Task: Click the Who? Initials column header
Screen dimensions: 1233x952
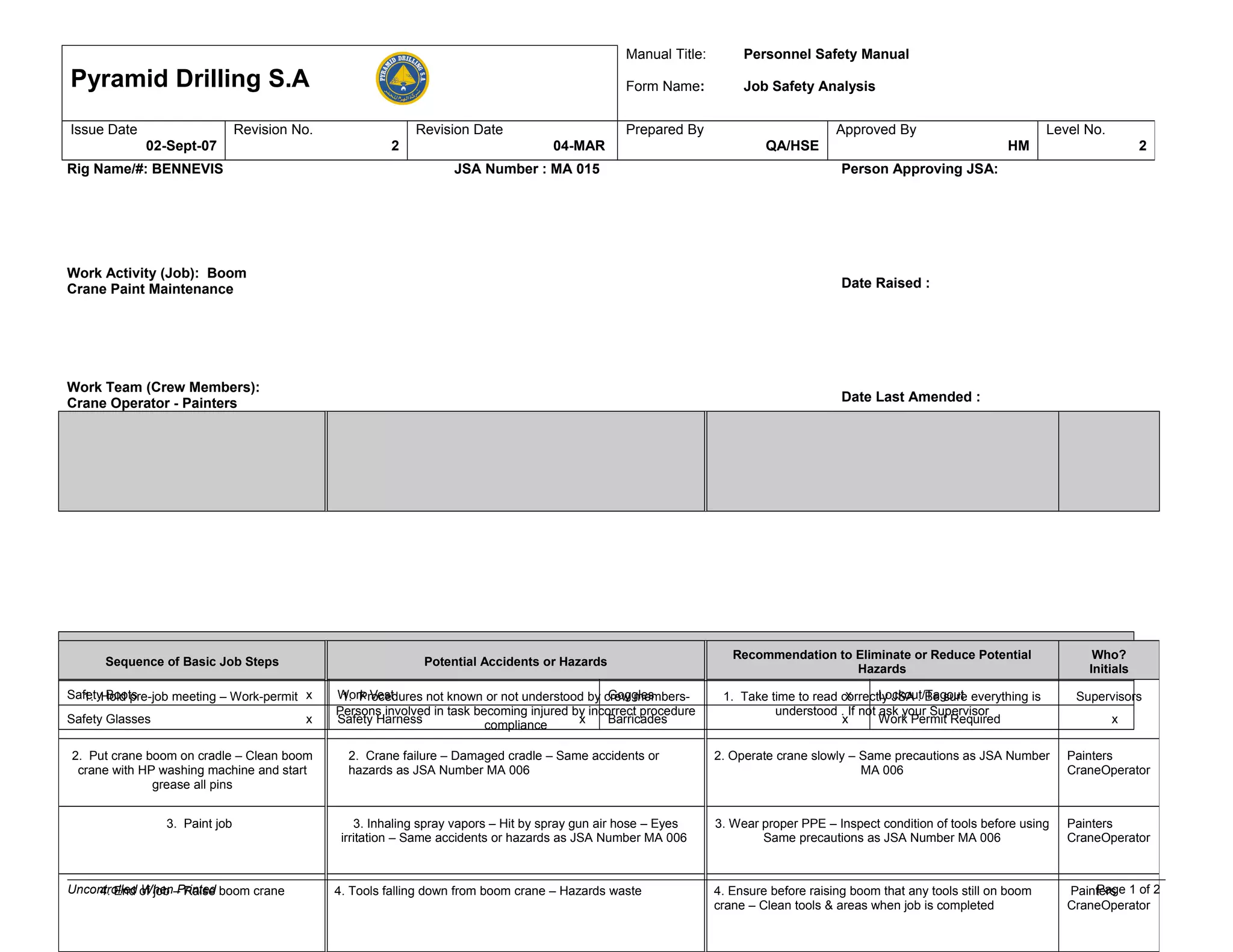Action: (x=1108, y=661)
